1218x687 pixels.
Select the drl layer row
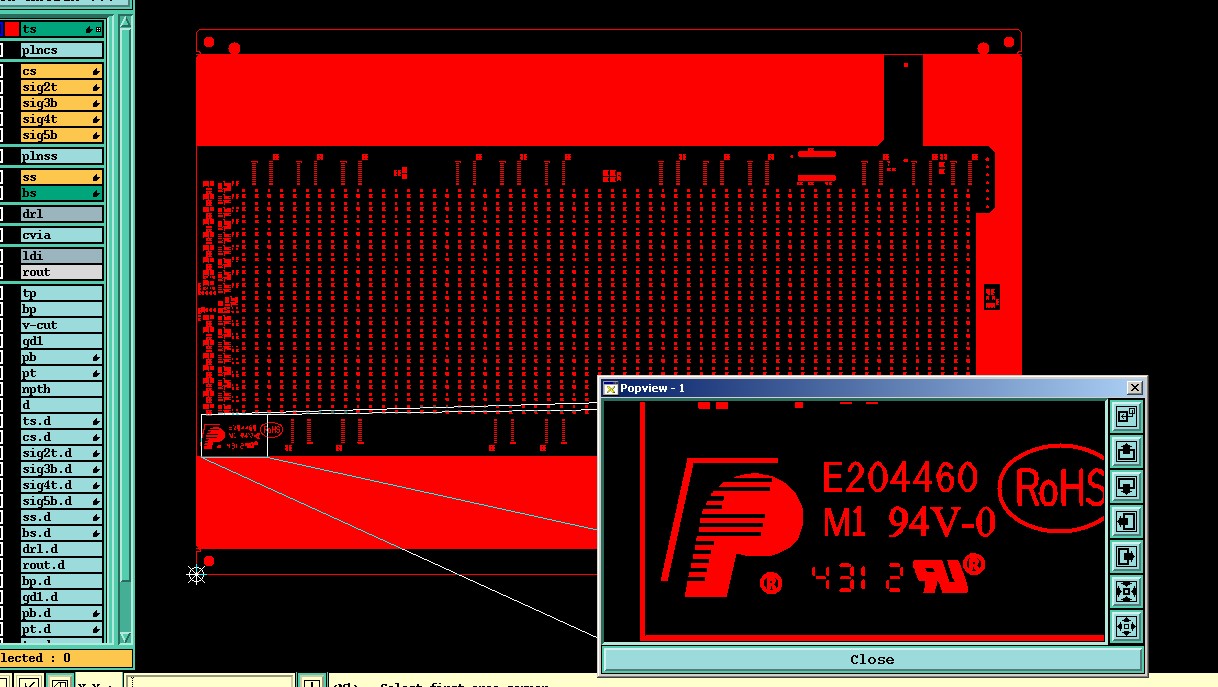[x=62, y=214]
